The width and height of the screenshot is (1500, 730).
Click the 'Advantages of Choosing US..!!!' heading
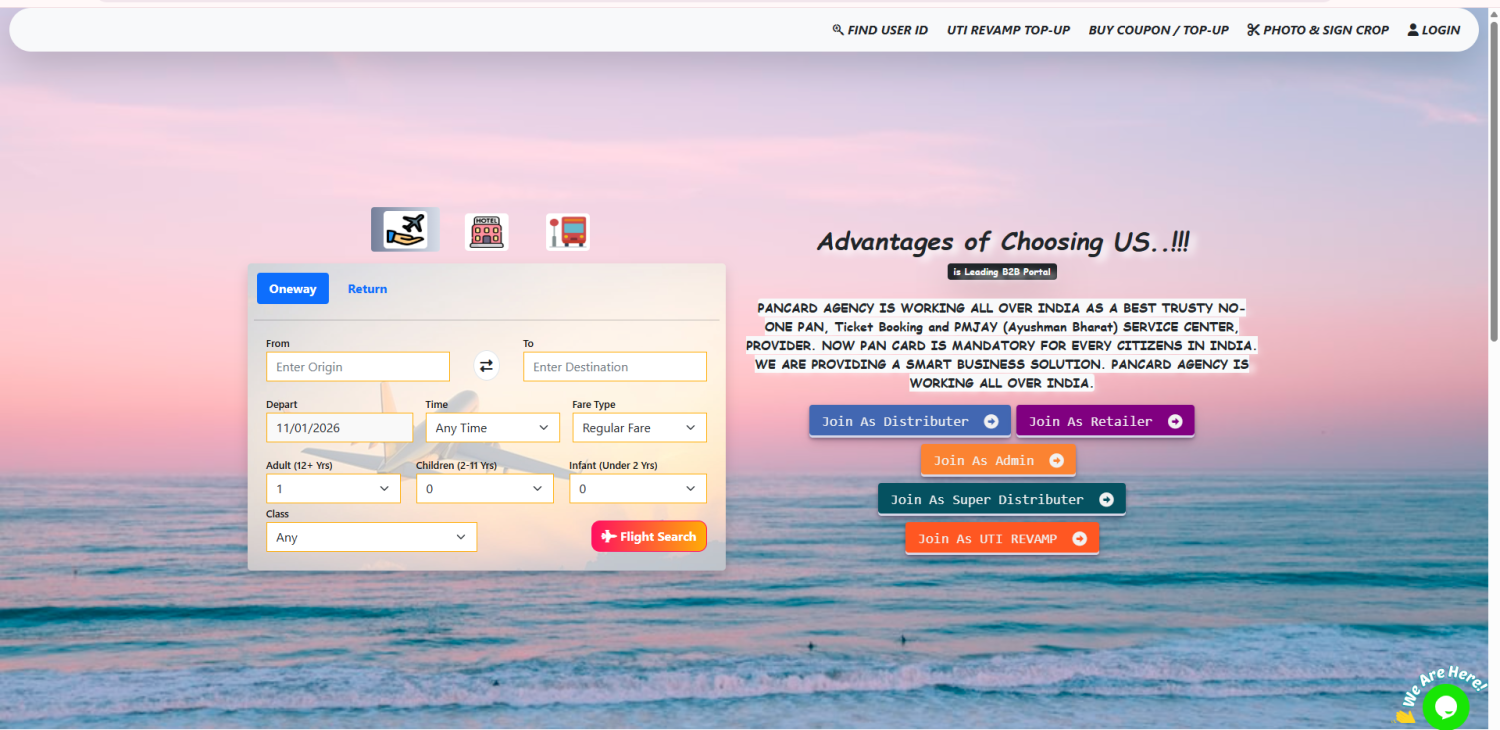[1003, 242]
